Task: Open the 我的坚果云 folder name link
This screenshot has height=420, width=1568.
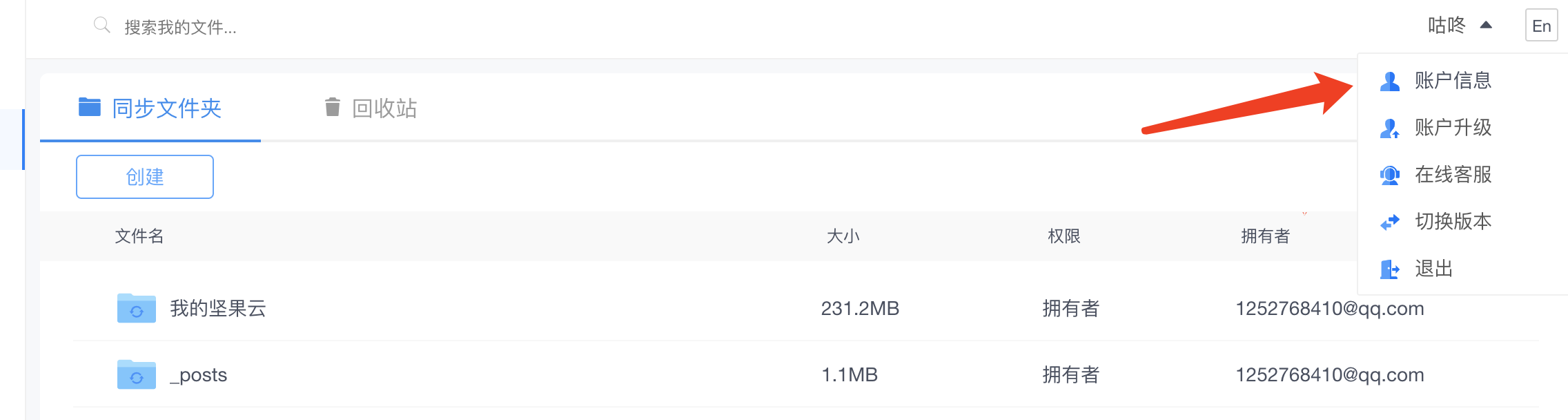Action: pos(218,308)
